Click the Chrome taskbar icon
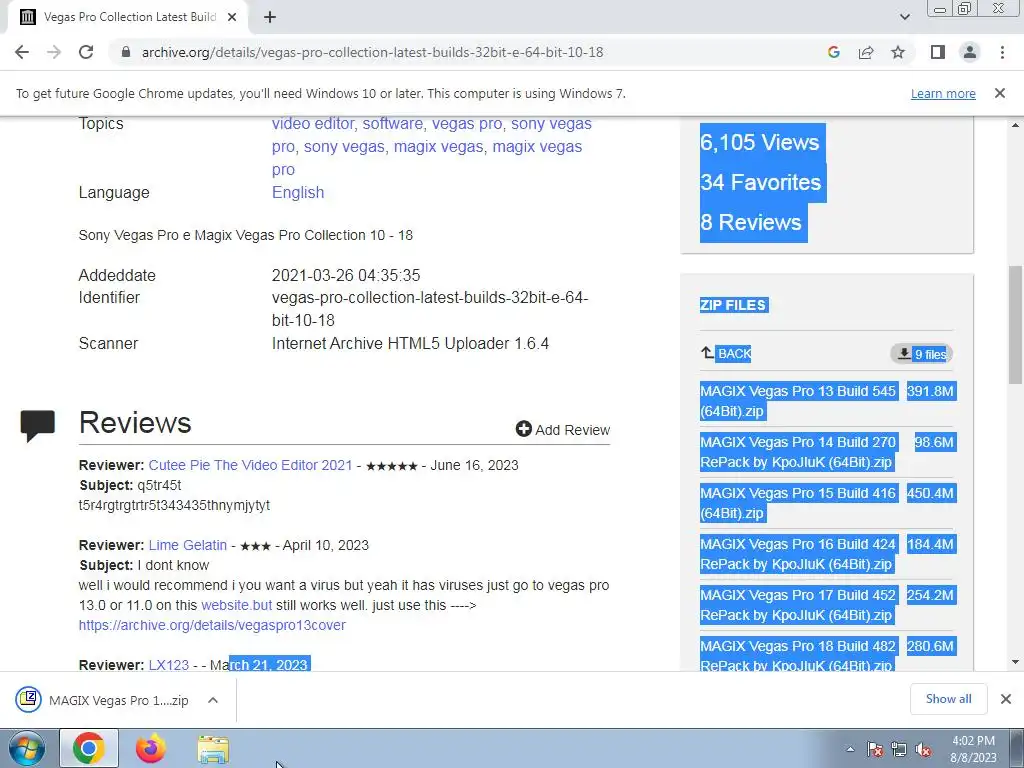 89,749
